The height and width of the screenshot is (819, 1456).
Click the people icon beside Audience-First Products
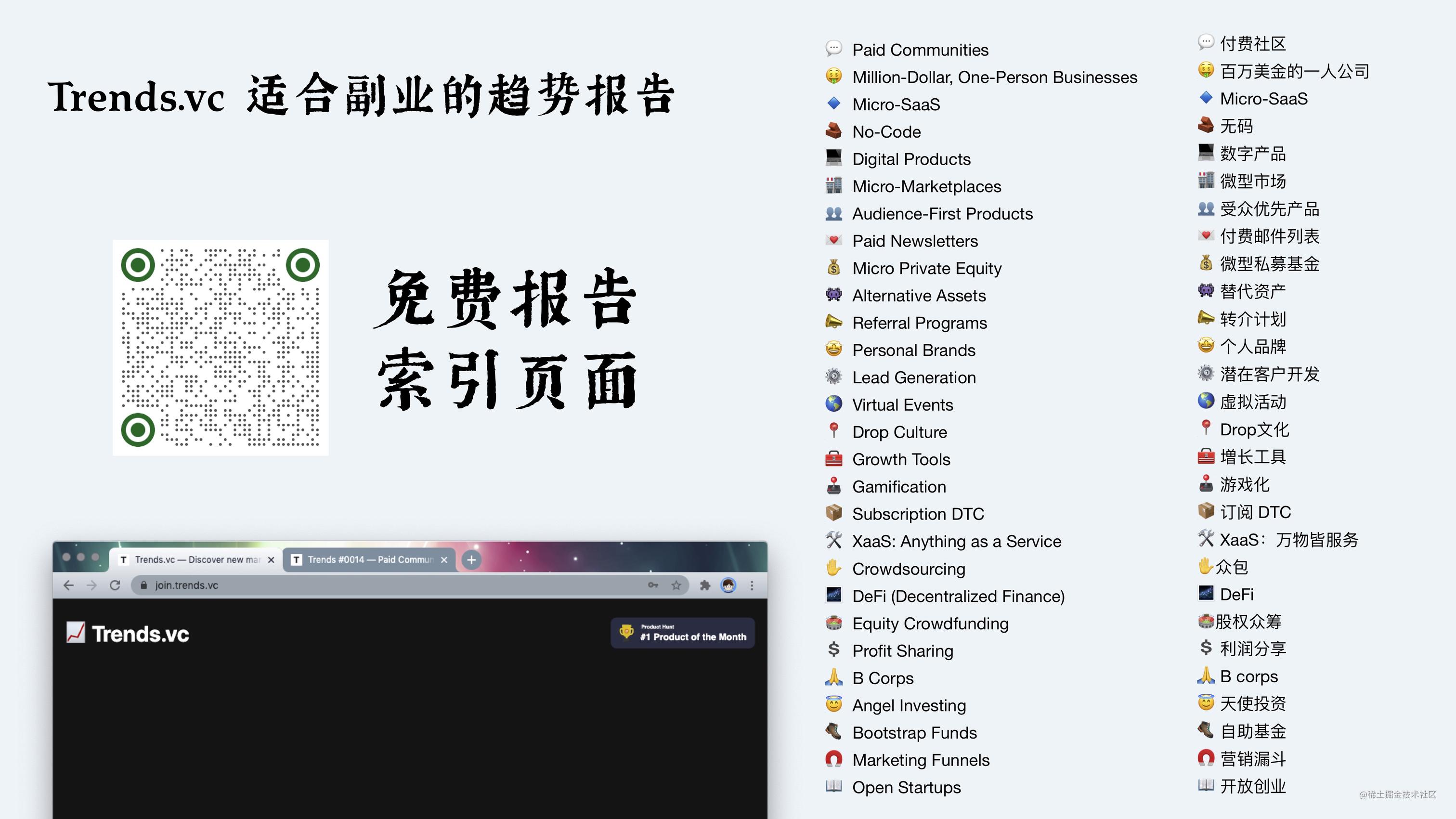[x=833, y=213]
